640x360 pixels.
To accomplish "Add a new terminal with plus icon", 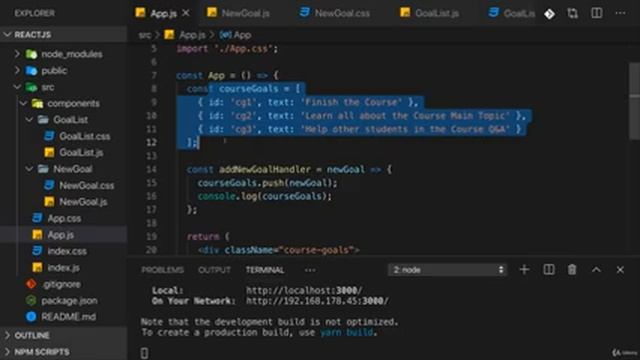I will tap(524, 269).
